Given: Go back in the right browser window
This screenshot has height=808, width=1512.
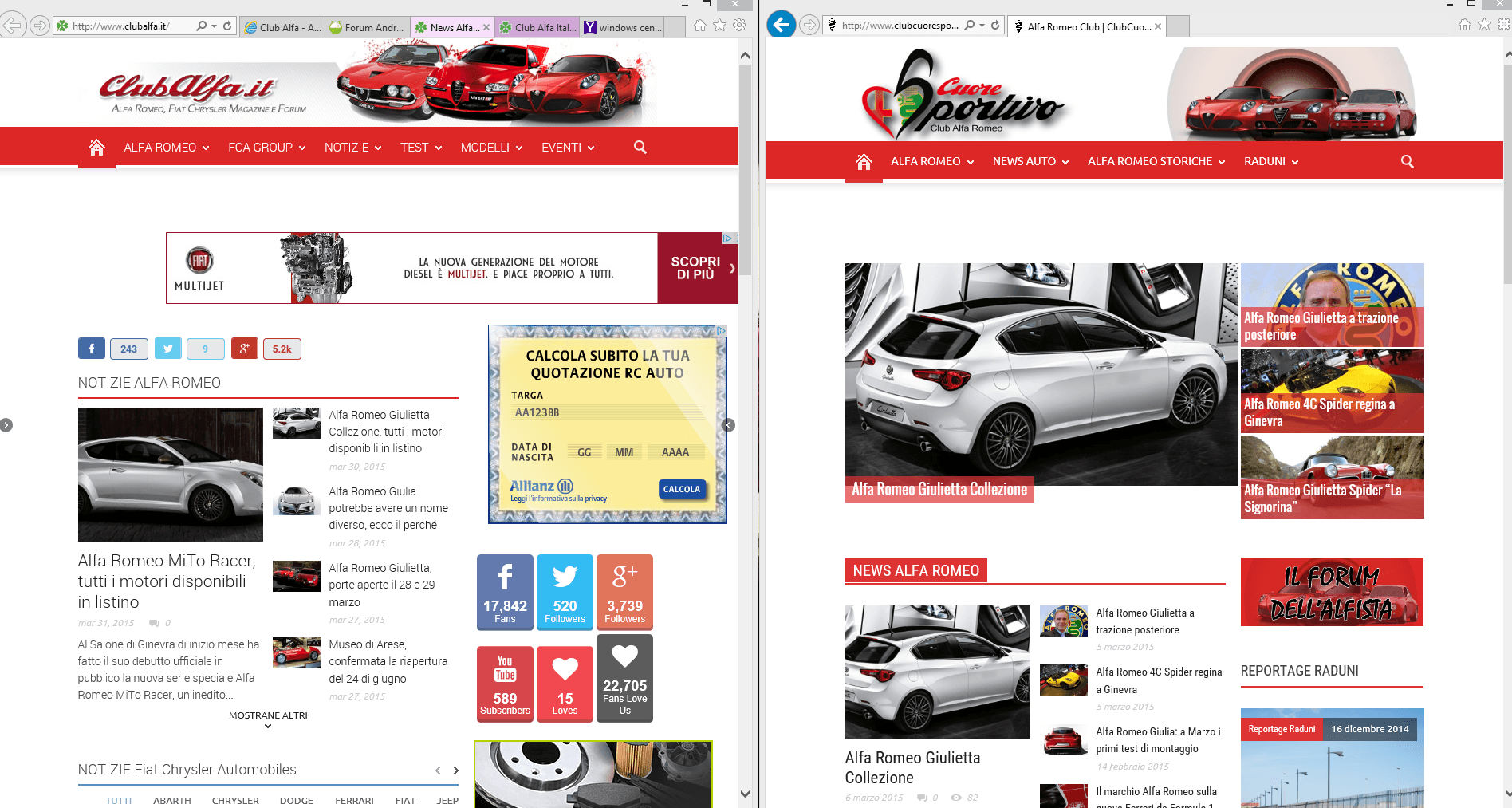Looking at the screenshot, I should [x=781, y=25].
